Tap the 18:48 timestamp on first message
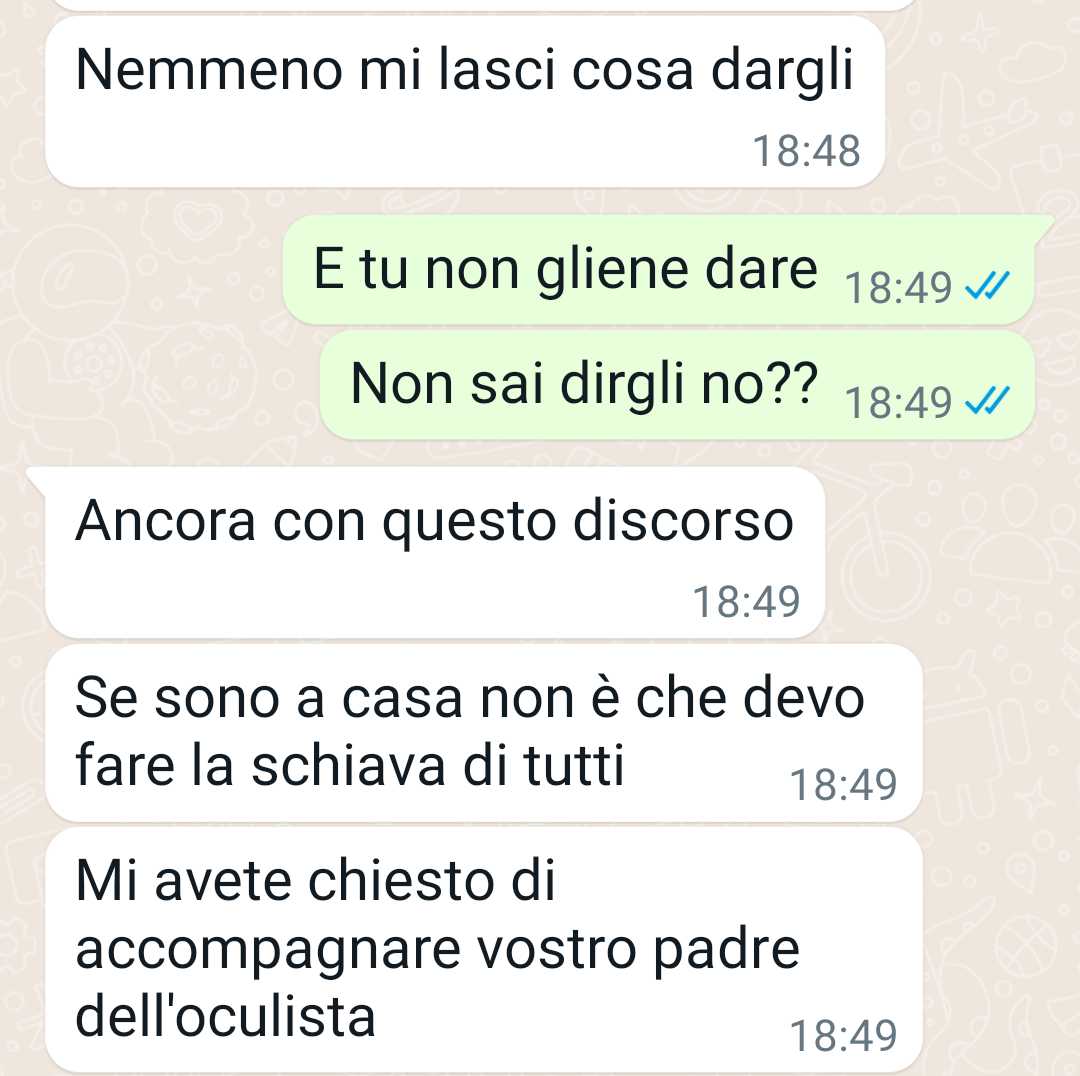Screen dimensions: 1080x1076 click(807, 151)
